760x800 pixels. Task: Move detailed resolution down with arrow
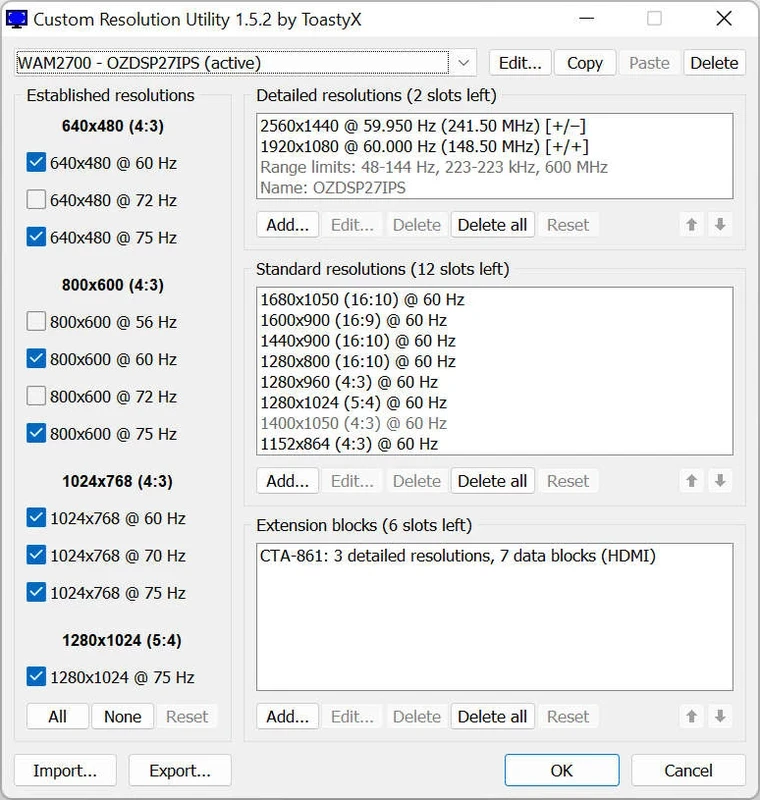pyautogui.click(x=719, y=225)
